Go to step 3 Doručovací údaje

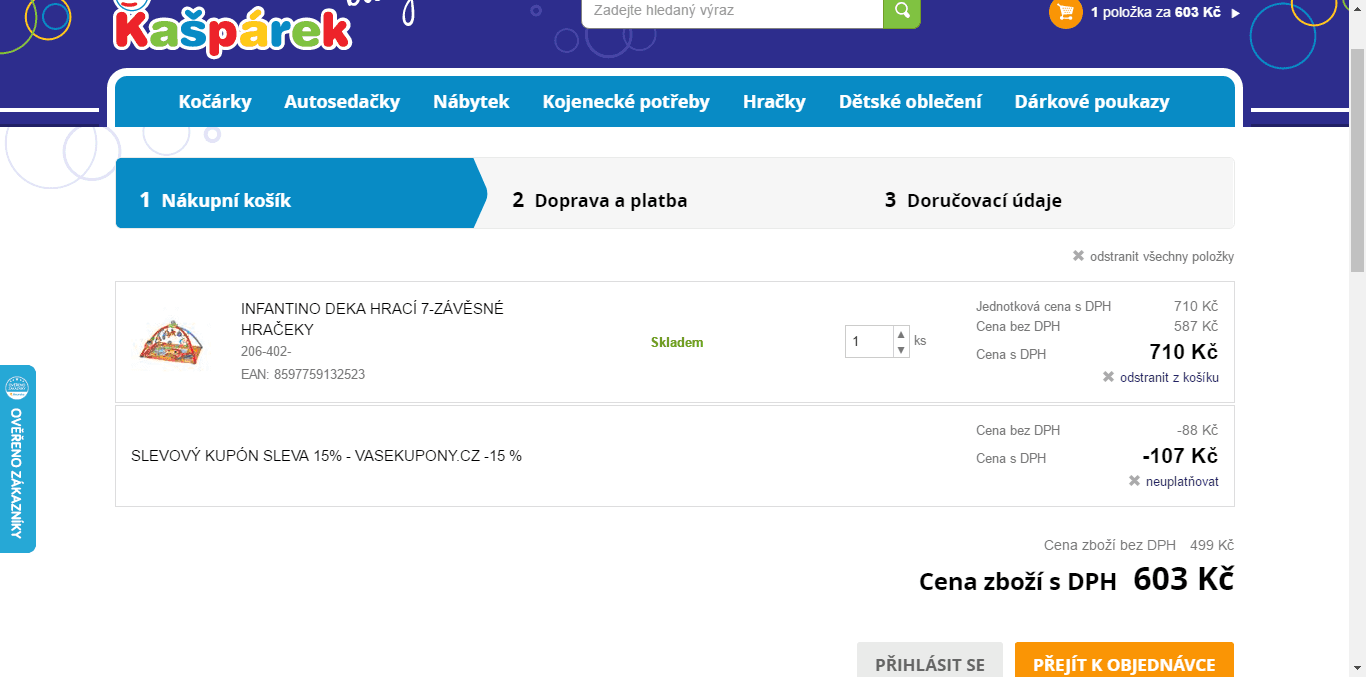pos(973,200)
